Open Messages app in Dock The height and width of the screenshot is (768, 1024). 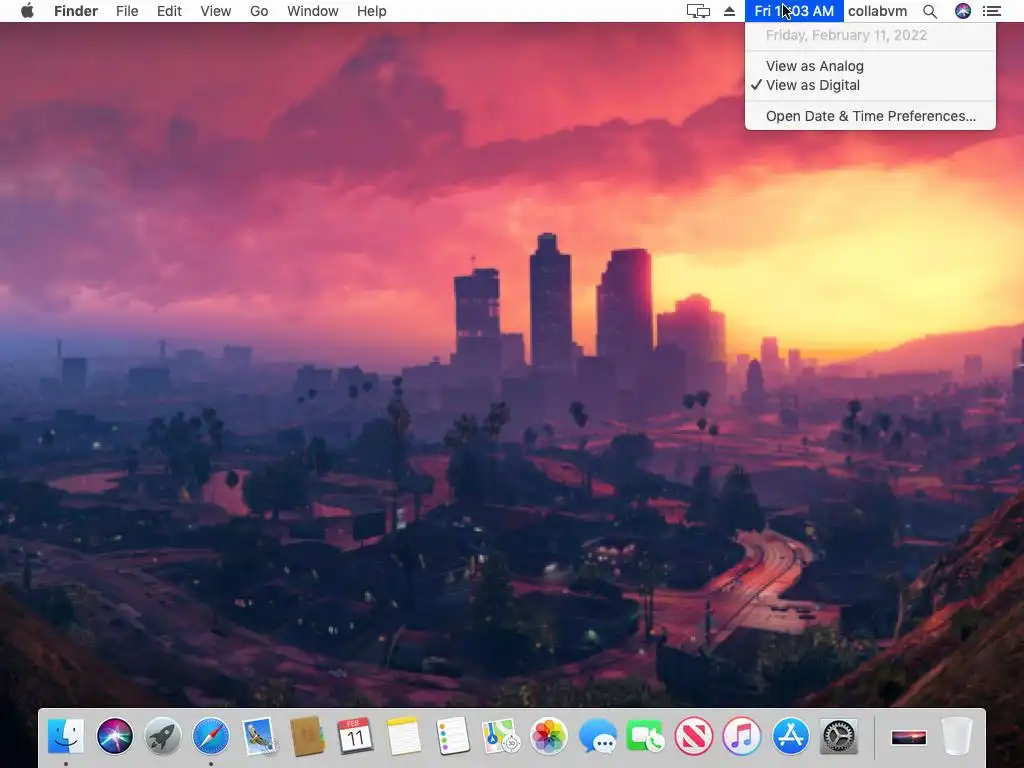[x=597, y=737]
